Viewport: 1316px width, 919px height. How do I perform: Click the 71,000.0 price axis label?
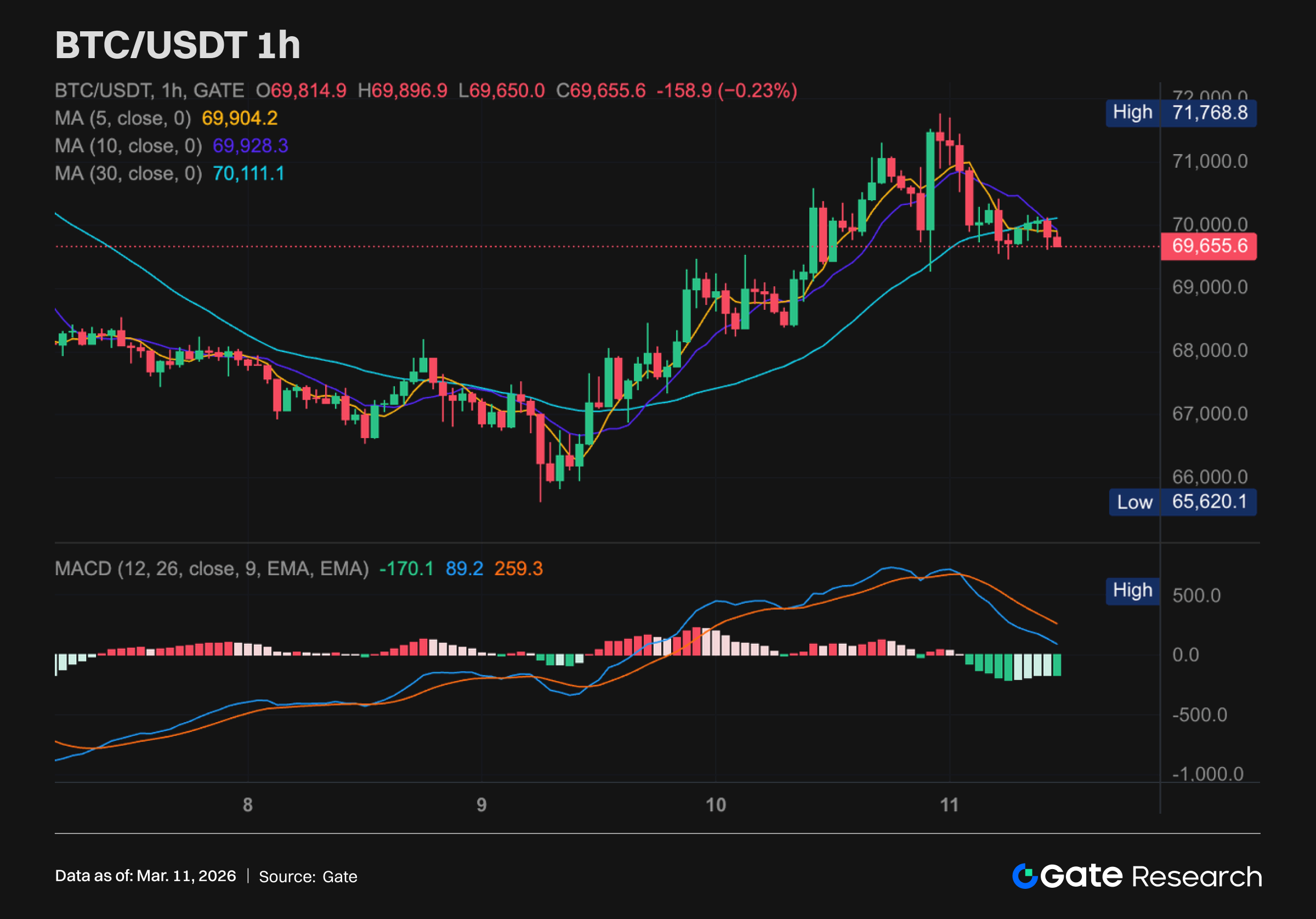point(1210,161)
